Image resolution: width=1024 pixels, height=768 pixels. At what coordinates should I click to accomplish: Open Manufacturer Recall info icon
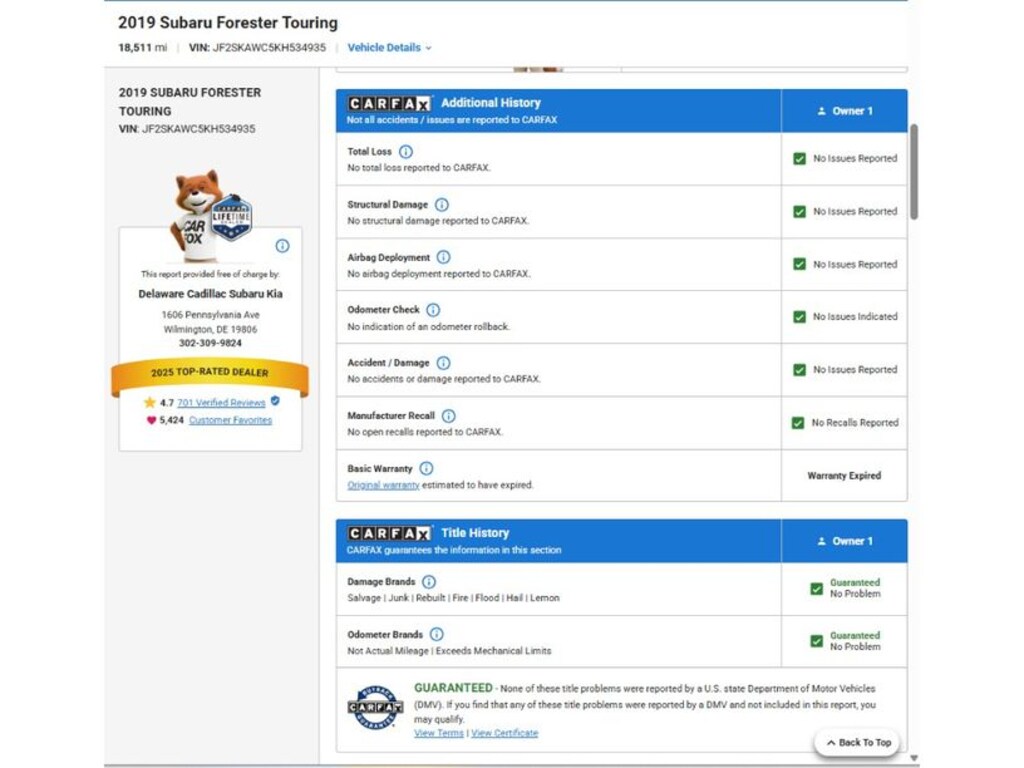coord(449,416)
